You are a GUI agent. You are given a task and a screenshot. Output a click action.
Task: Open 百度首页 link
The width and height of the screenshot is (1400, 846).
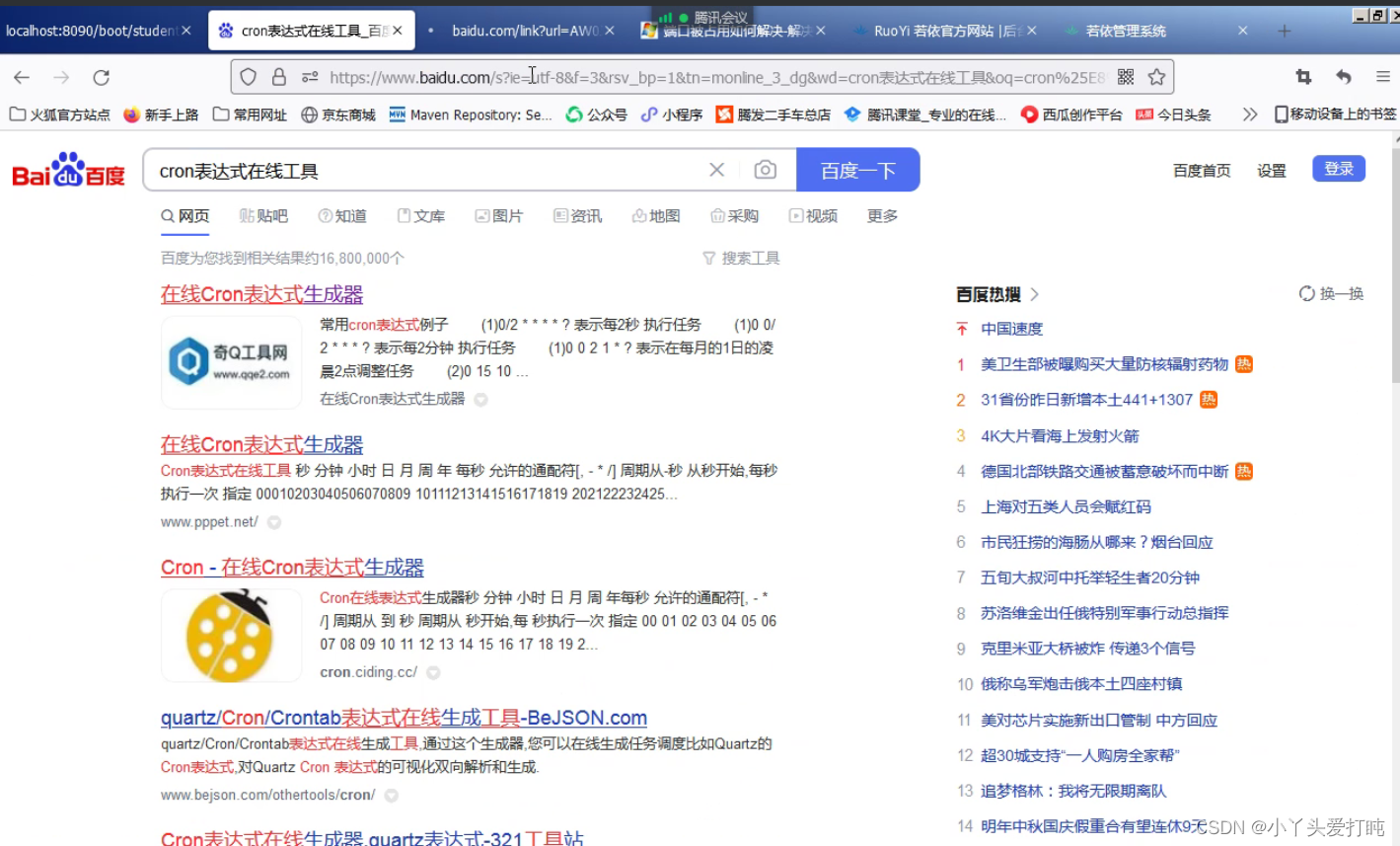tap(1202, 171)
